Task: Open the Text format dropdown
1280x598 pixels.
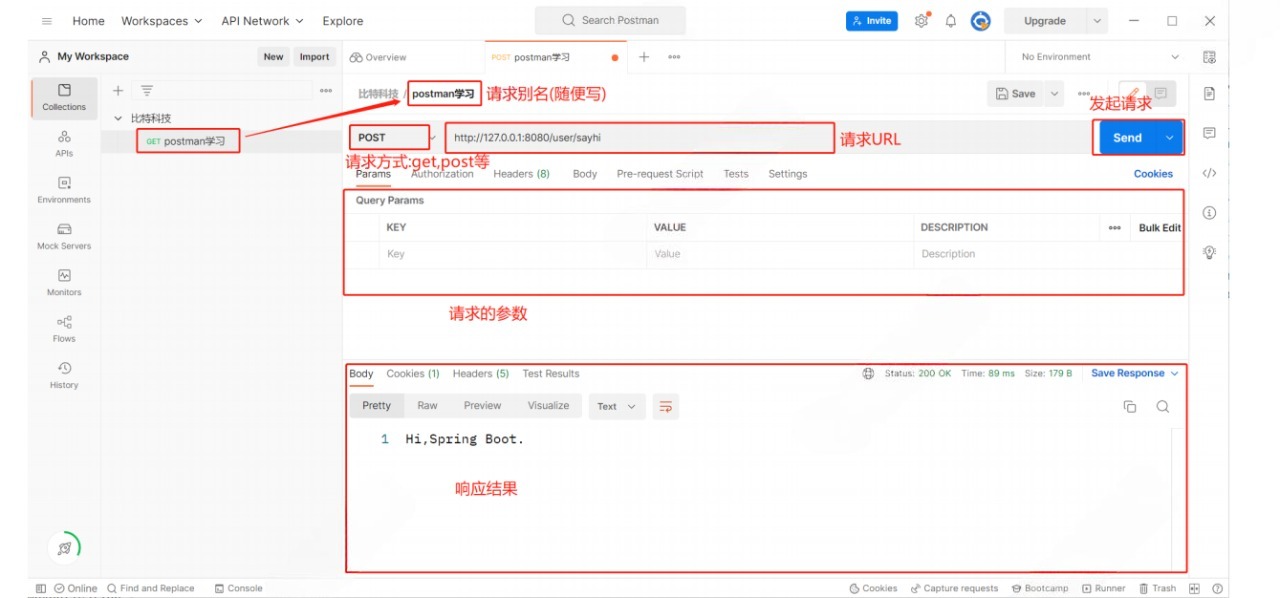Action: 616,406
